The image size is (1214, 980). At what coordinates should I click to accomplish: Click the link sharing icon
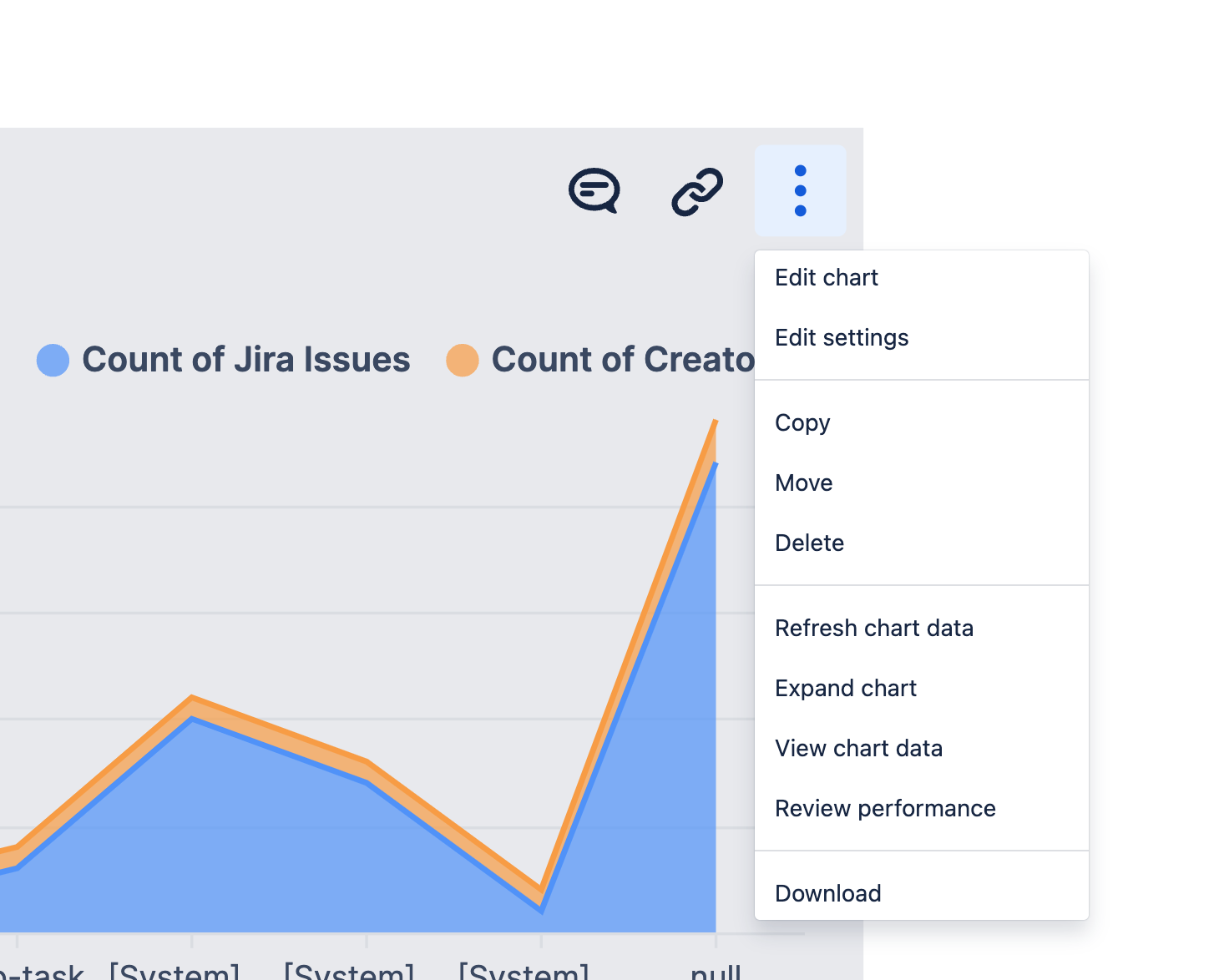point(696,190)
